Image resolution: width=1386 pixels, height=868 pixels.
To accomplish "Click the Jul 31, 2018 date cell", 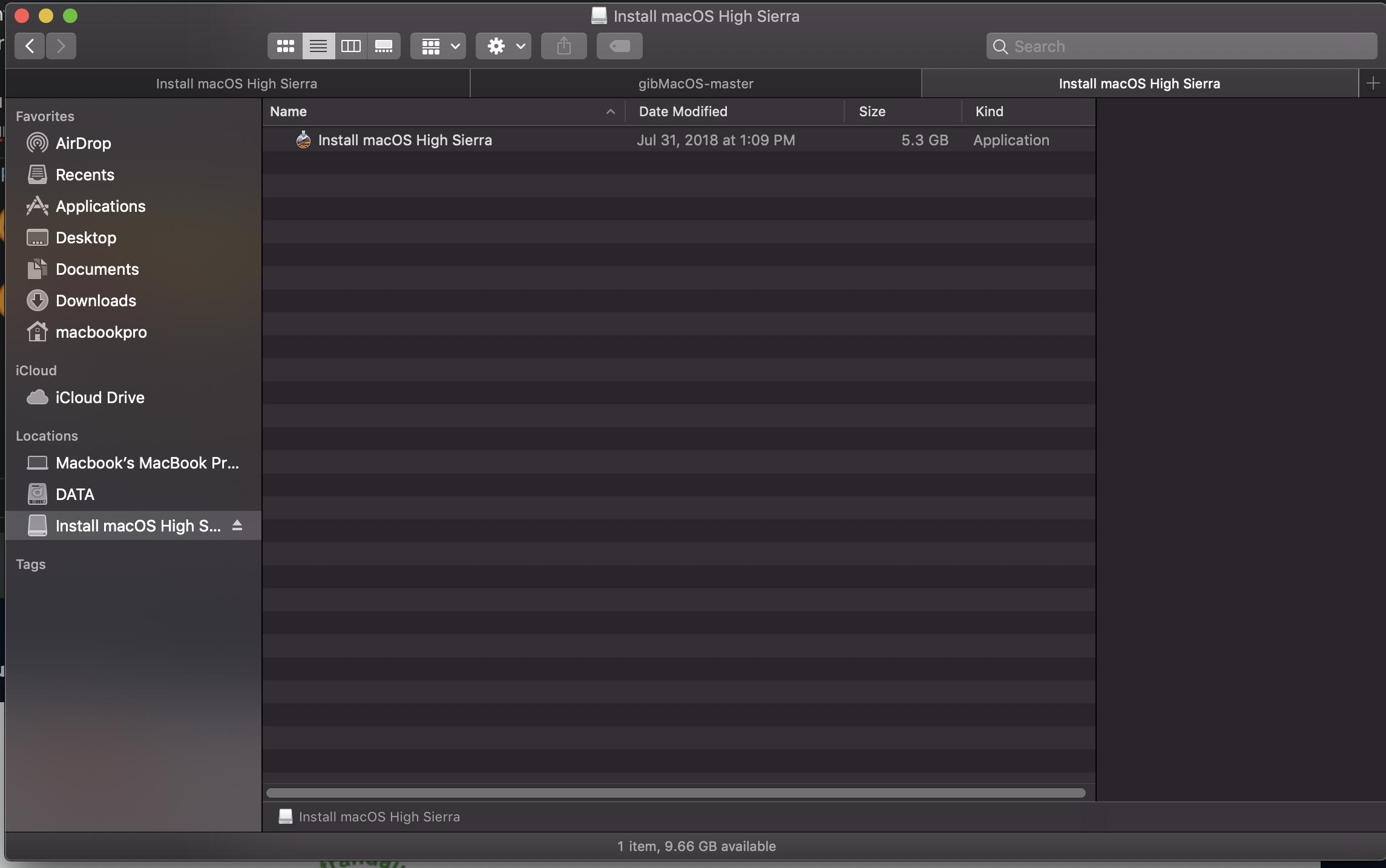I will coord(716,140).
